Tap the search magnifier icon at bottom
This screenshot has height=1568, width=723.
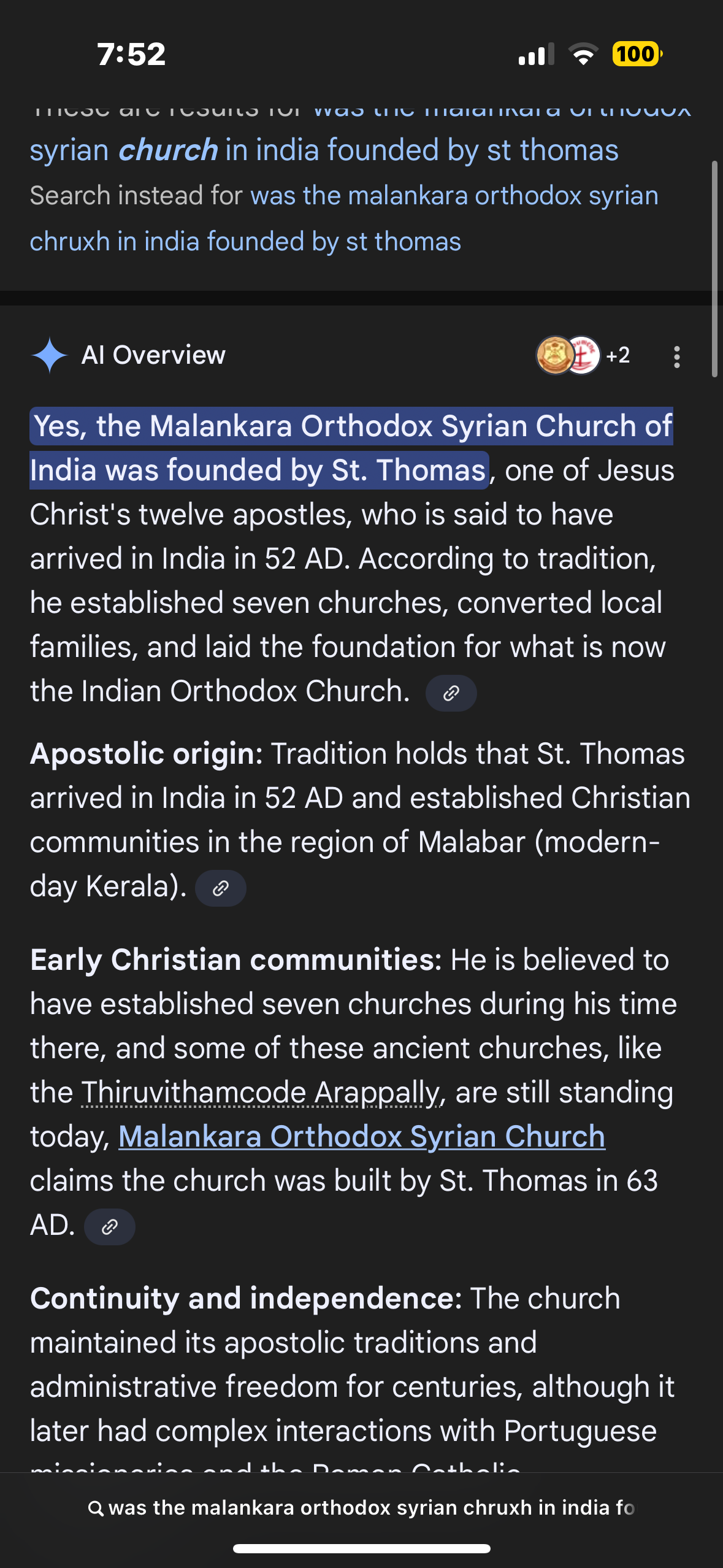[x=96, y=1508]
